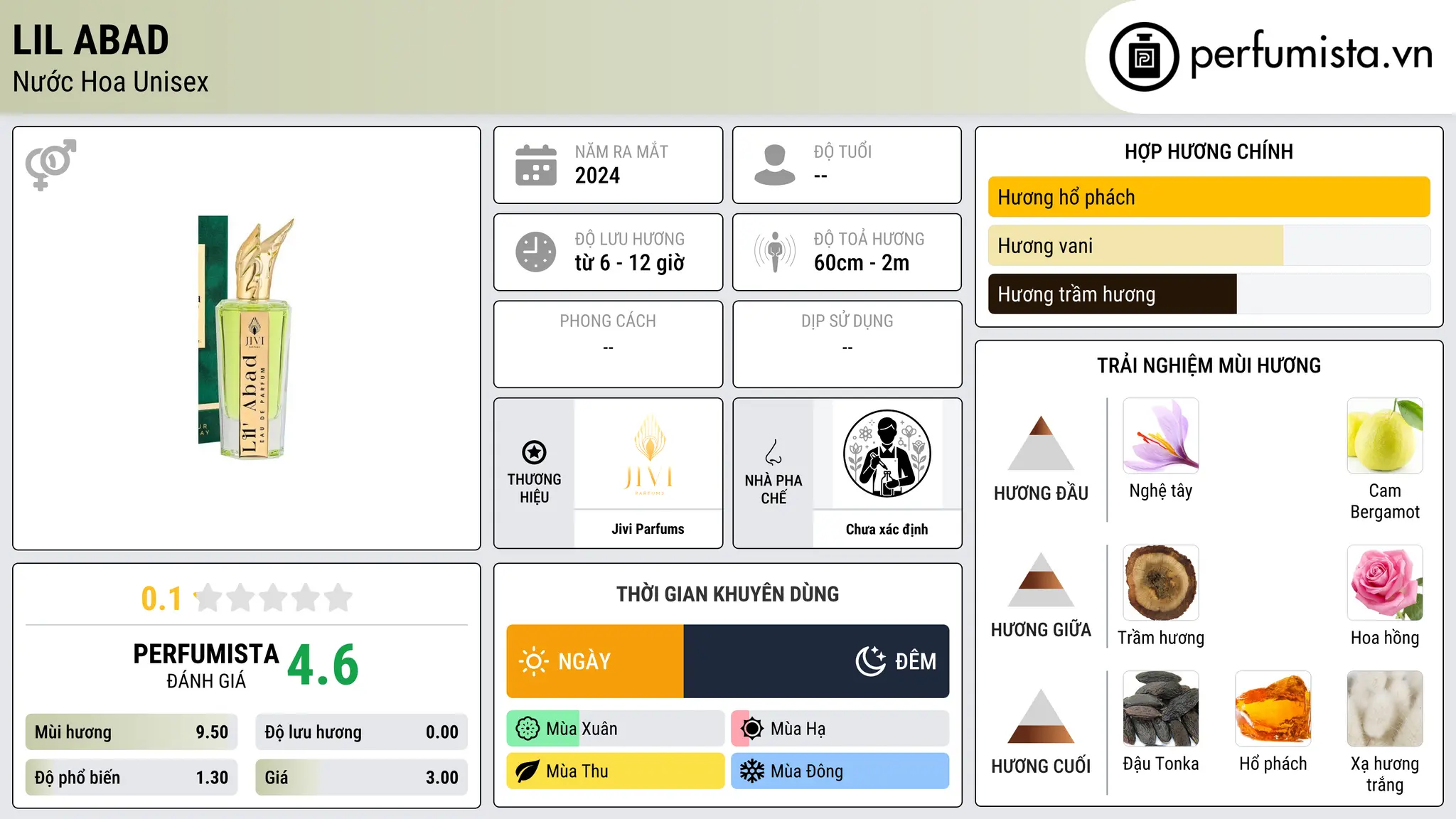Click the perfumer illustration icon

887,454
